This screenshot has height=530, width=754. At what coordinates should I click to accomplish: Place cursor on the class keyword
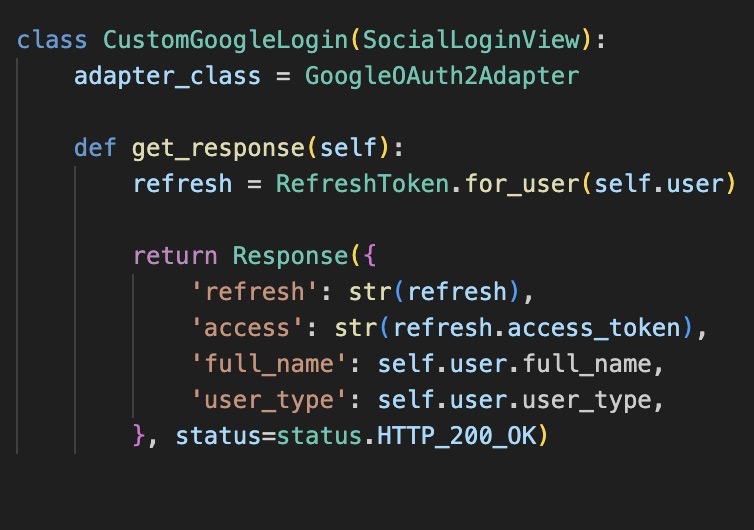tap(51, 41)
